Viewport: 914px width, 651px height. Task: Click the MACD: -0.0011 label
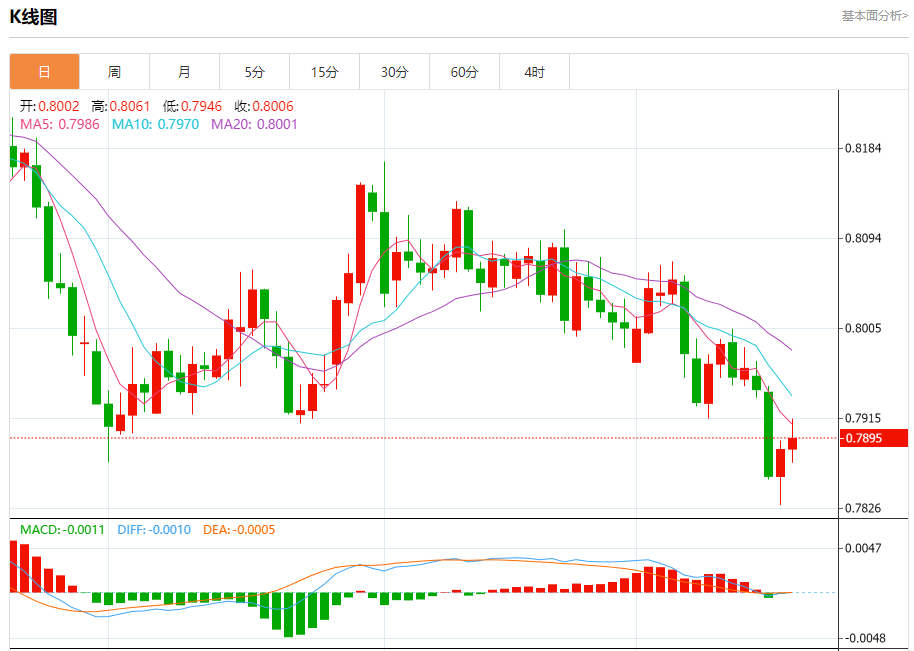62,530
